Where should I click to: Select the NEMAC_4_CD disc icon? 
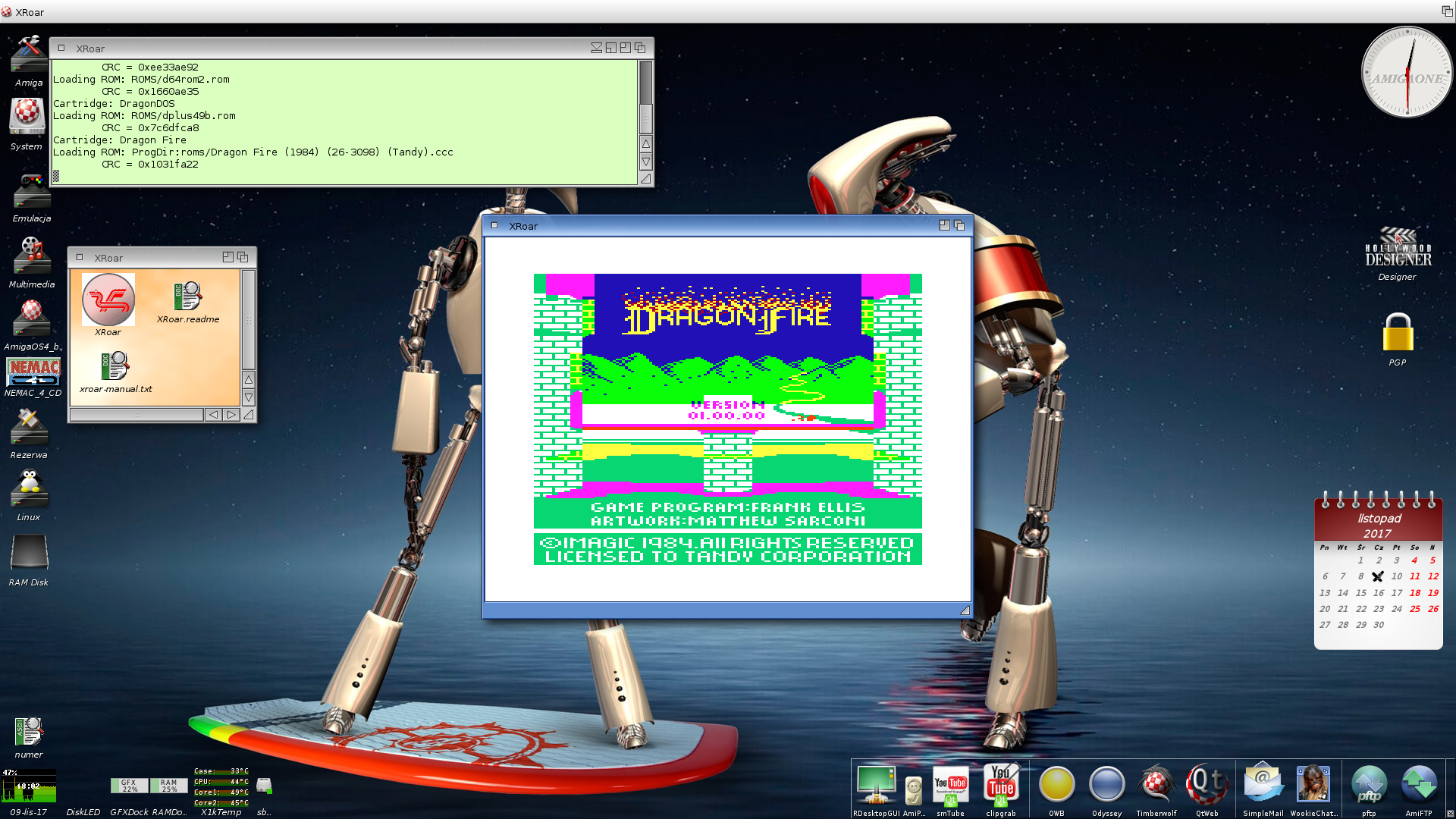point(33,372)
